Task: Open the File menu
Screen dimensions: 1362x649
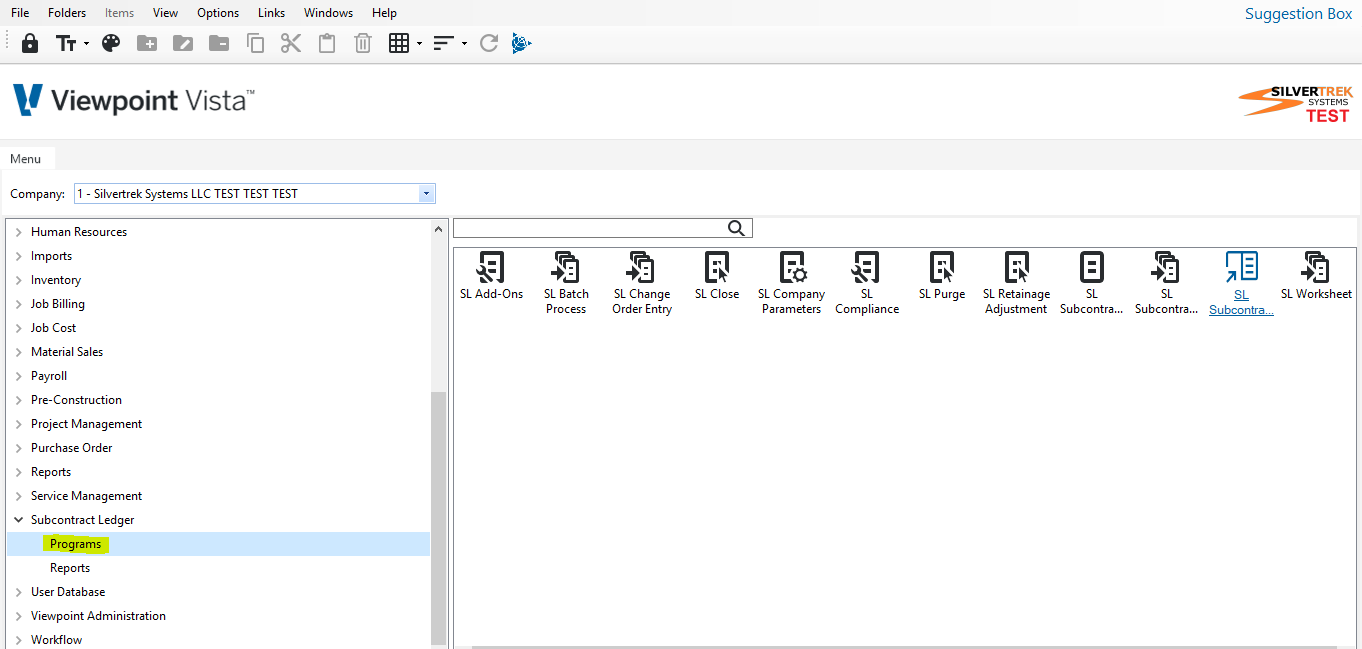Action: (20, 13)
